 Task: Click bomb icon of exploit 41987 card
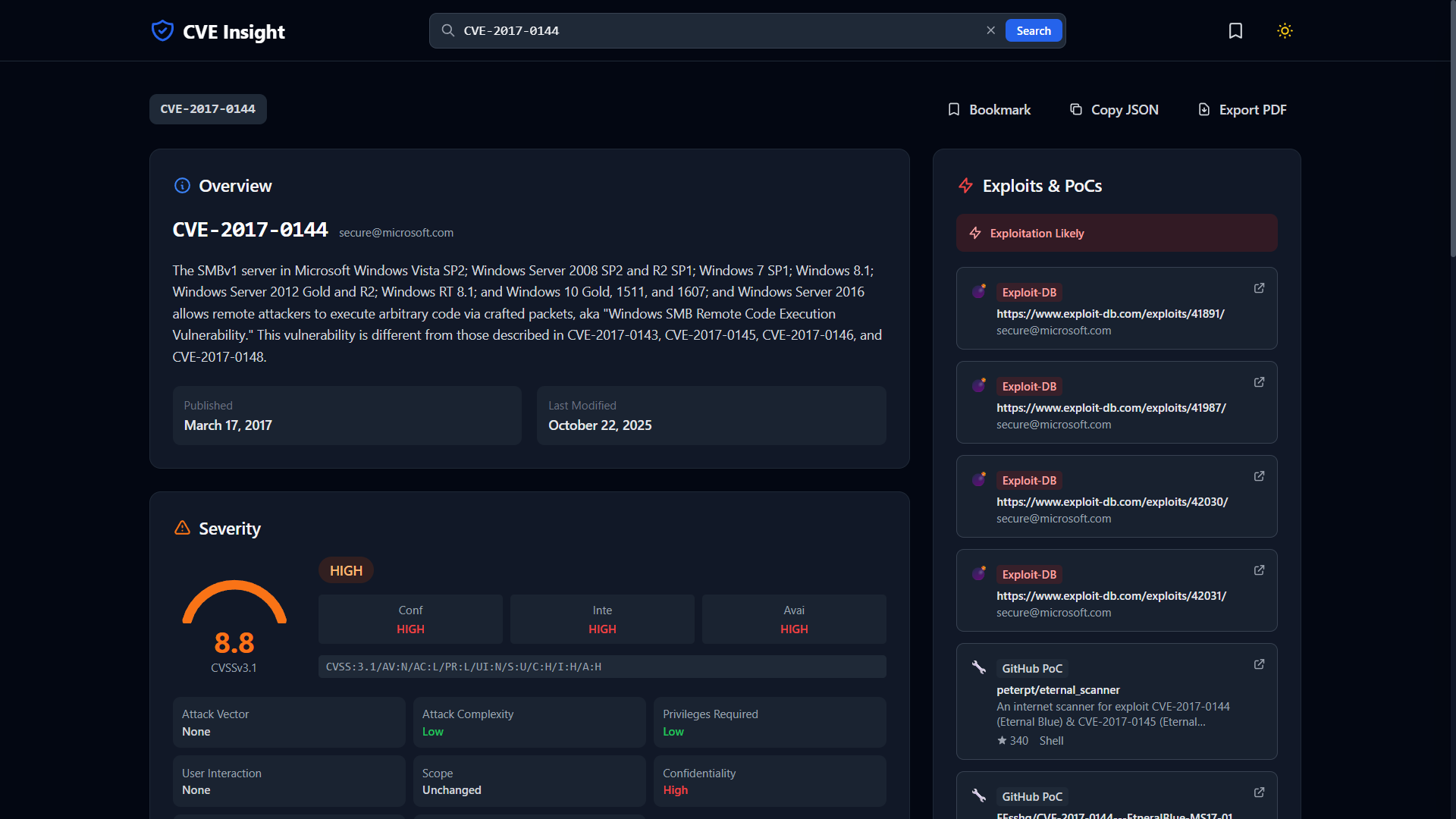tap(979, 385)
